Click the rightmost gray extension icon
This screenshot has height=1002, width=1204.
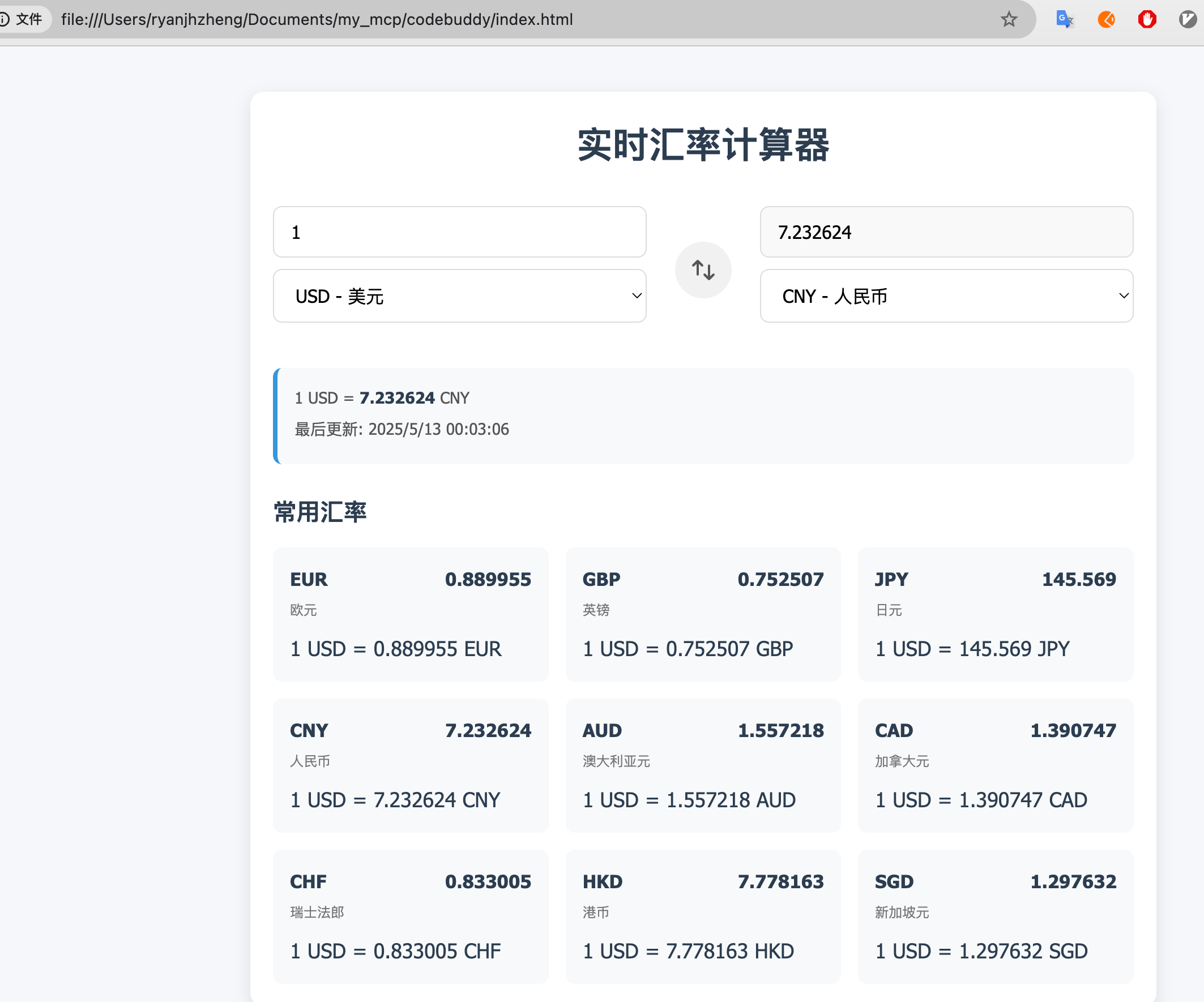pyautogui.click(x=1187, y=19)
